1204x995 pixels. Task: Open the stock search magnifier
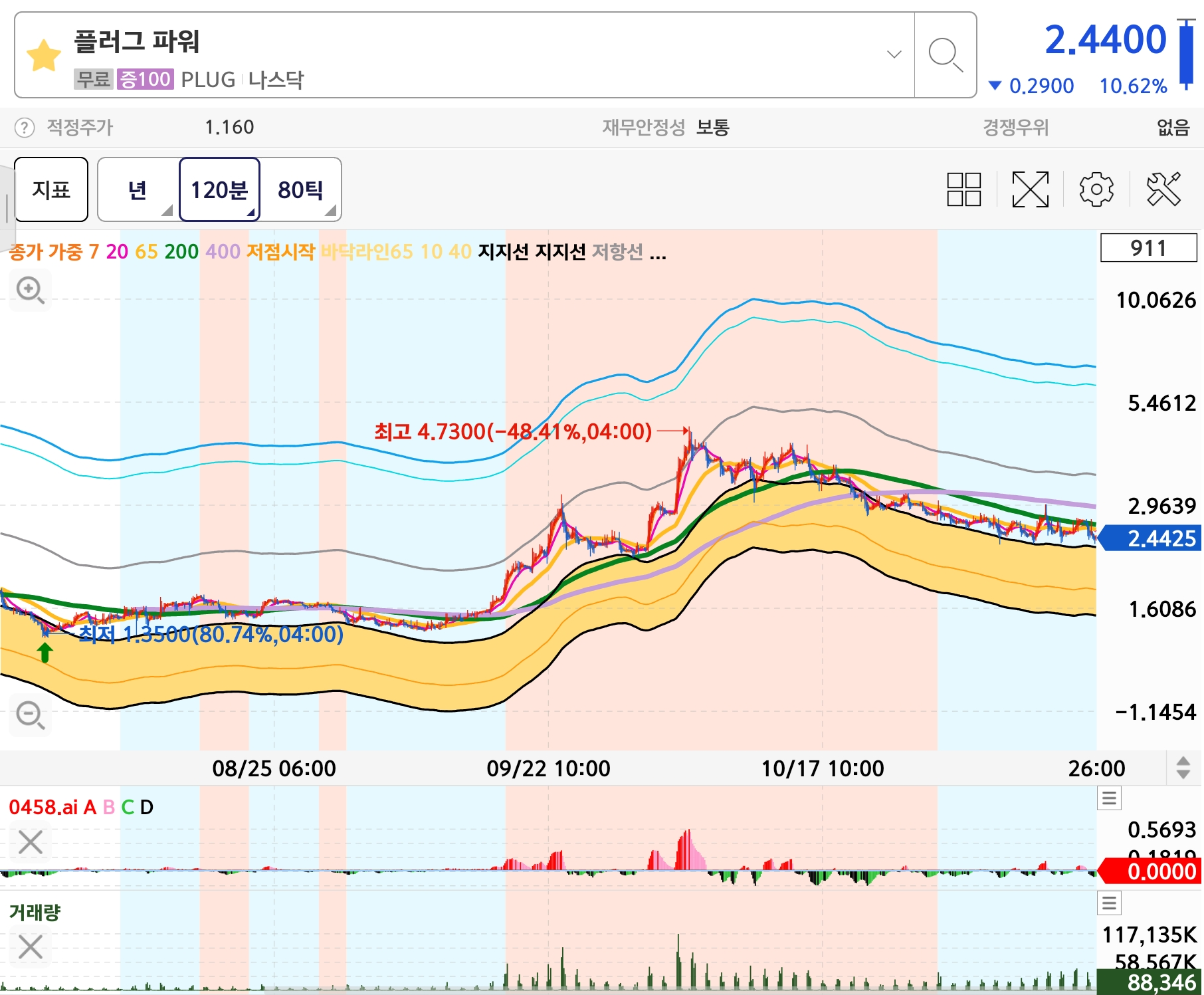pos(946,55)
